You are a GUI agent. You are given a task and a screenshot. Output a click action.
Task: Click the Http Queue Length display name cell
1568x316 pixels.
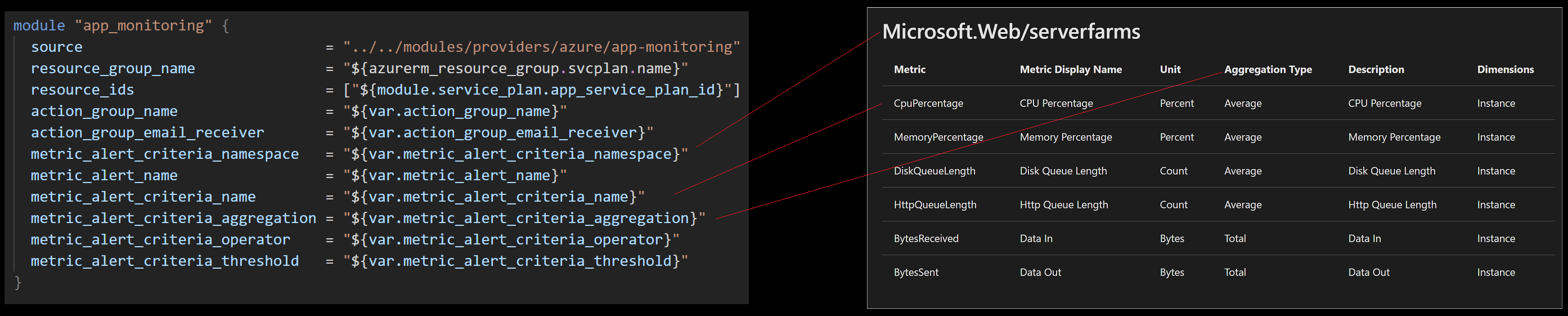coord(1064,205)
